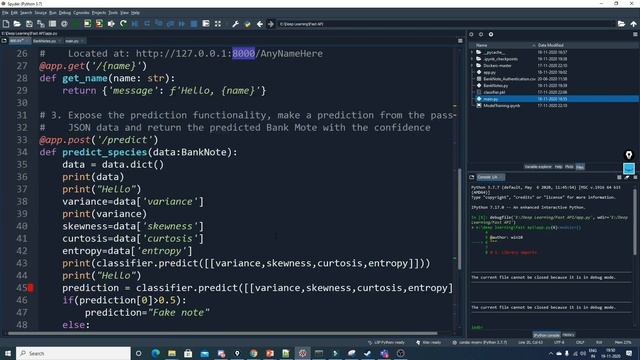Select BankNote_Authentication.csv in file explorer

(x=506, y=79)
